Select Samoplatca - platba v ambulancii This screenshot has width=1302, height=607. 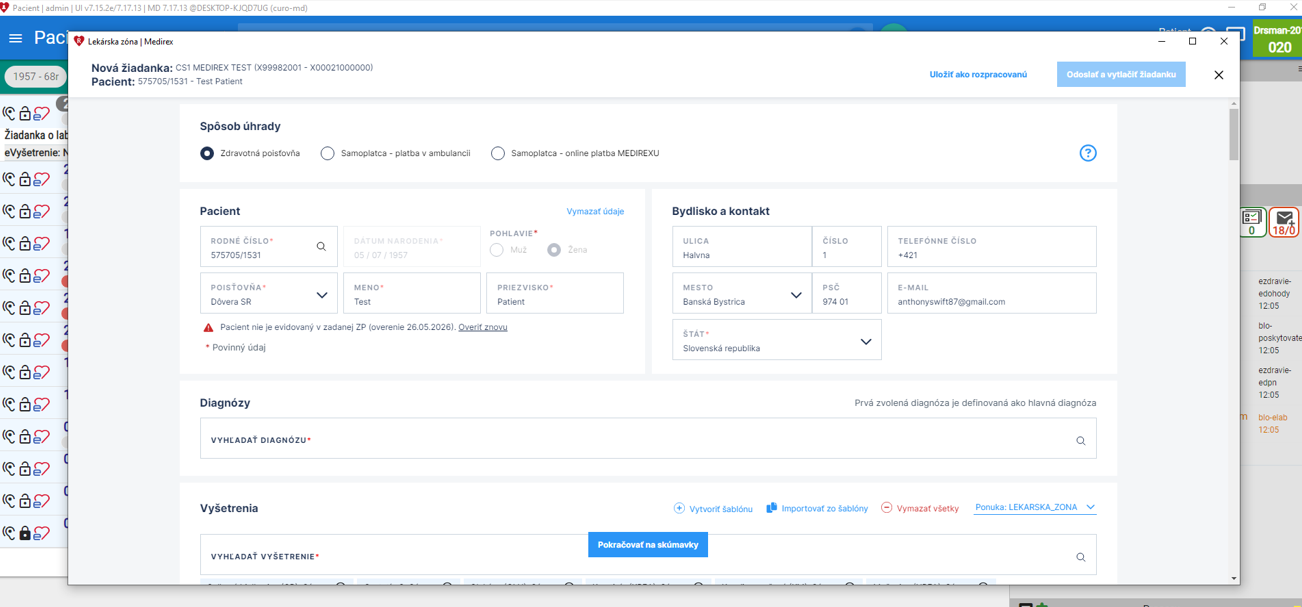[x=327, y=153]
